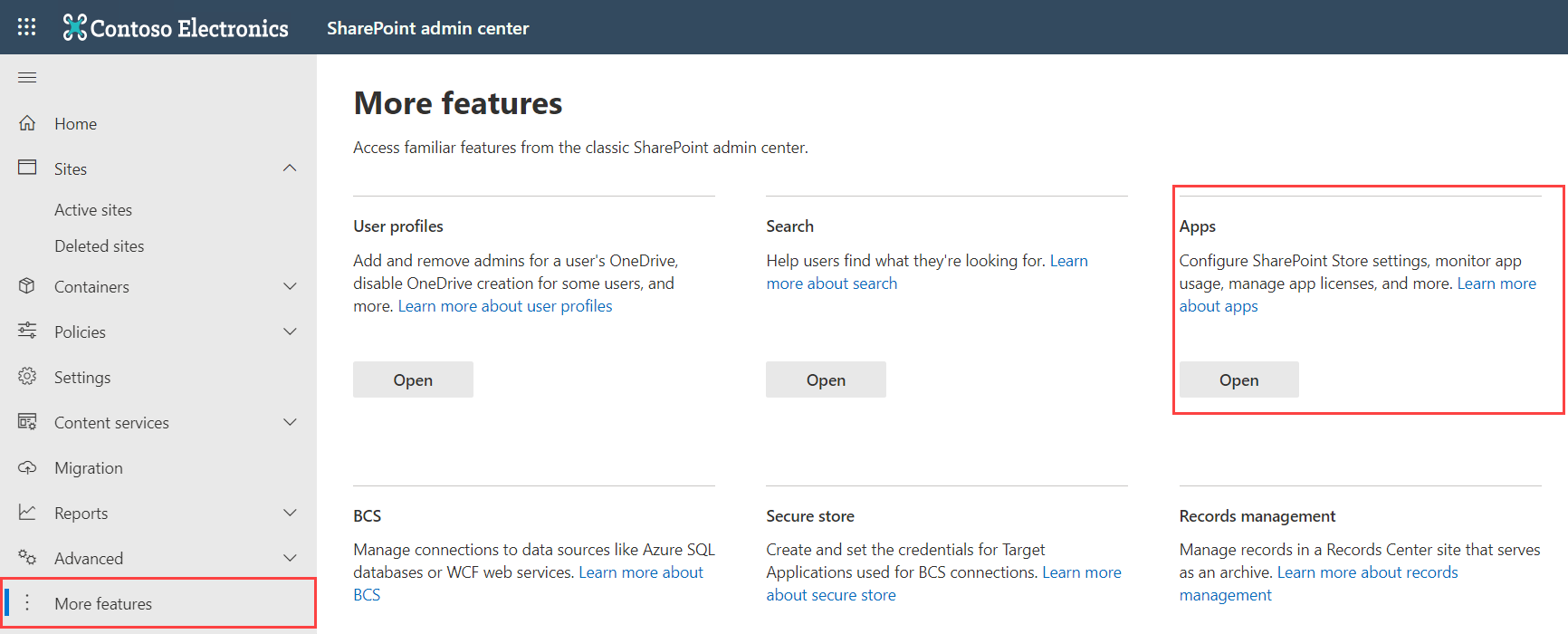Click the Migration cloud icon
The height and width of the screenshot is (634, 1568).
click(x=27, y=467)
